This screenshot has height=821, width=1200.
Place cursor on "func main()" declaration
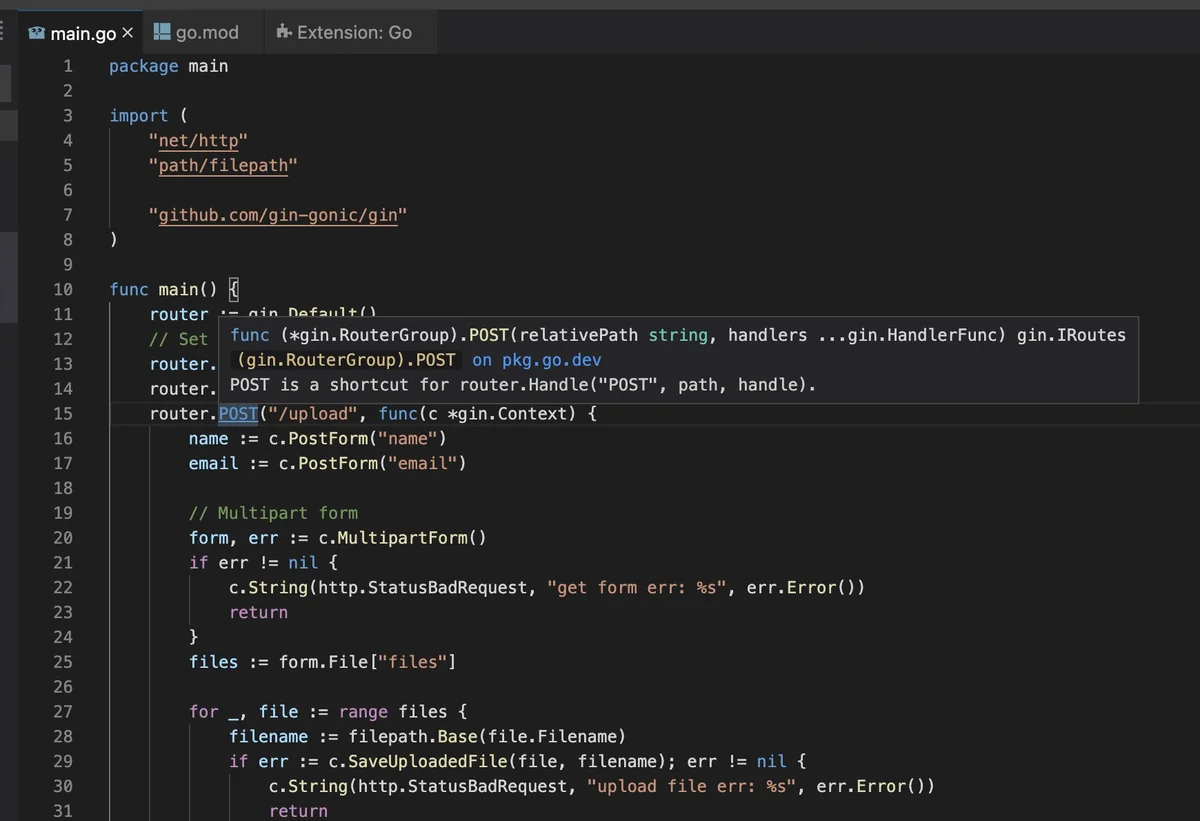[163, 290]
